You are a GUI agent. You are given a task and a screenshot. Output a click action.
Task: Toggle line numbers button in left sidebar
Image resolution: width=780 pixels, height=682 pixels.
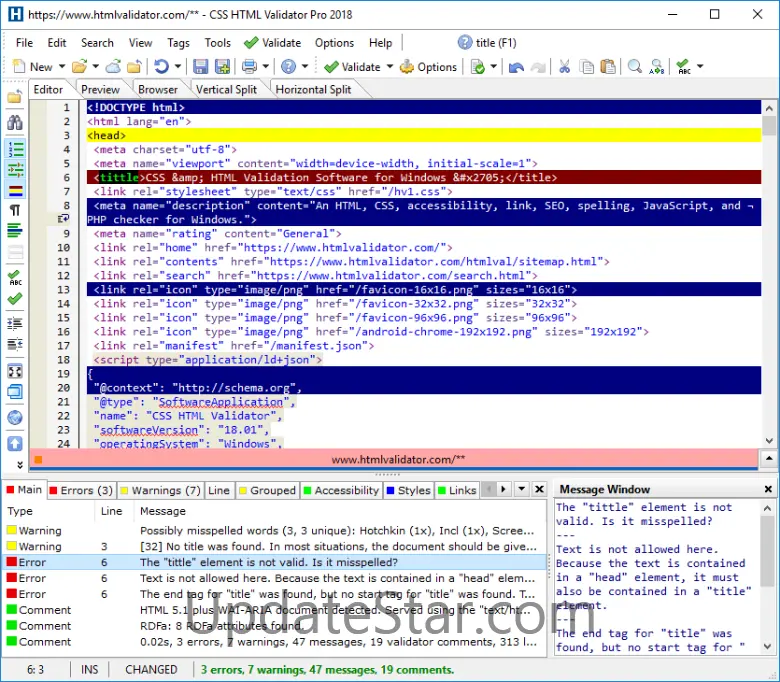click(x=15, y=149)
